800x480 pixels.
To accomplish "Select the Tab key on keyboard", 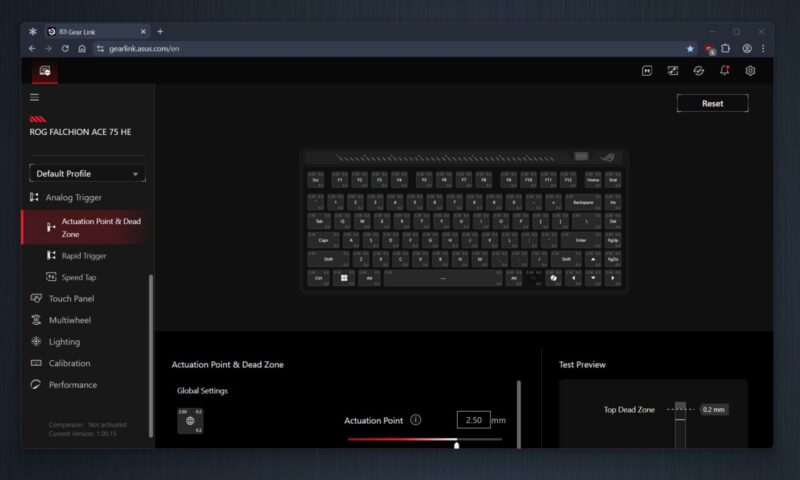I will click(x=319, y=221).
